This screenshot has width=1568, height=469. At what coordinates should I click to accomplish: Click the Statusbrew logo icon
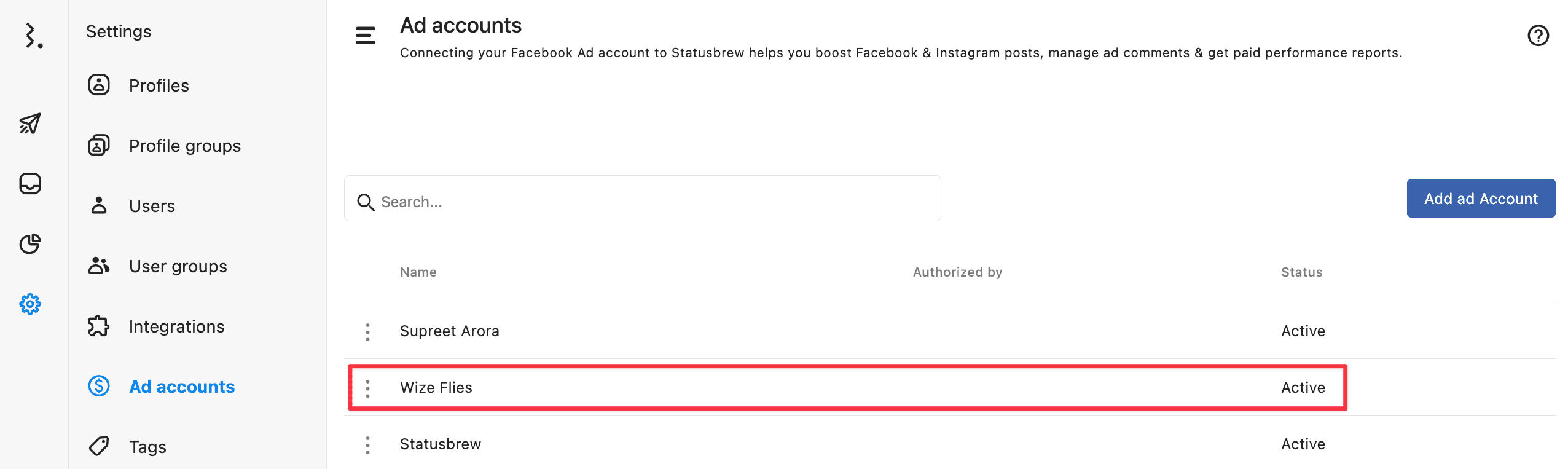(x=33, y=36)
